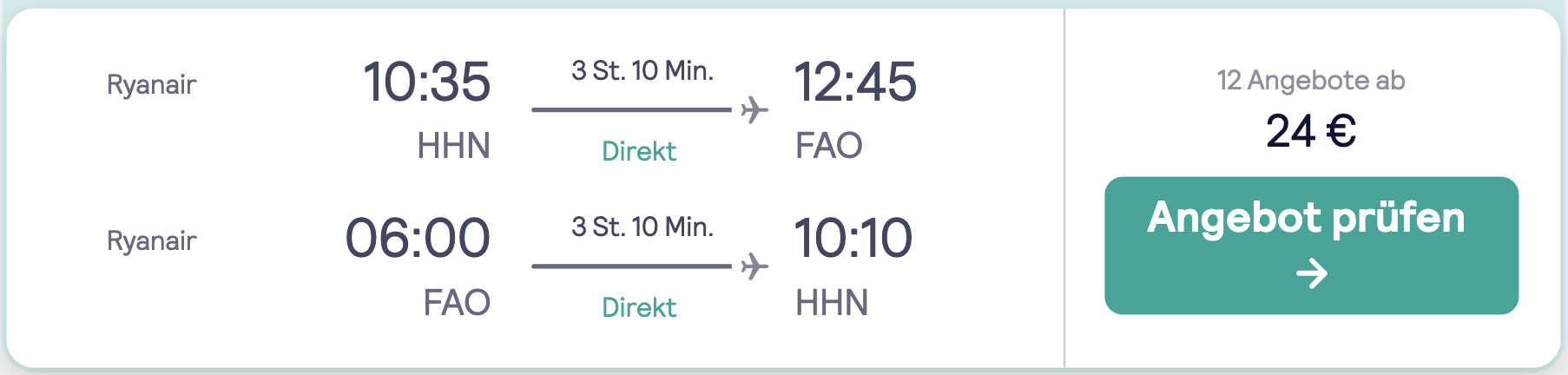
Task: Click FAO arrival airport code on outbound
Action: coord(829,146)
